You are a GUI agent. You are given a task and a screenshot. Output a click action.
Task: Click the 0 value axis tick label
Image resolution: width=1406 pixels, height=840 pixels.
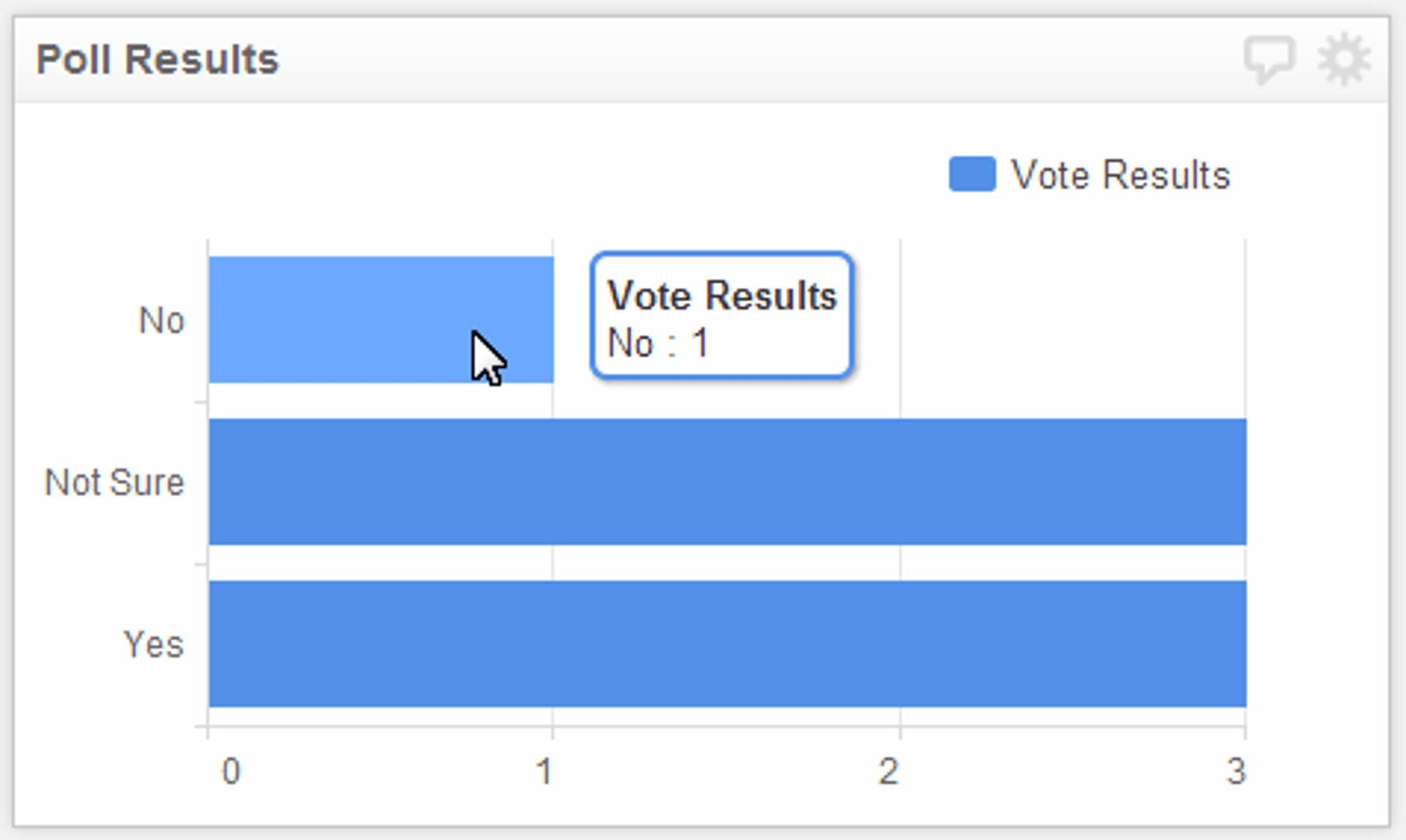(231, 772)
